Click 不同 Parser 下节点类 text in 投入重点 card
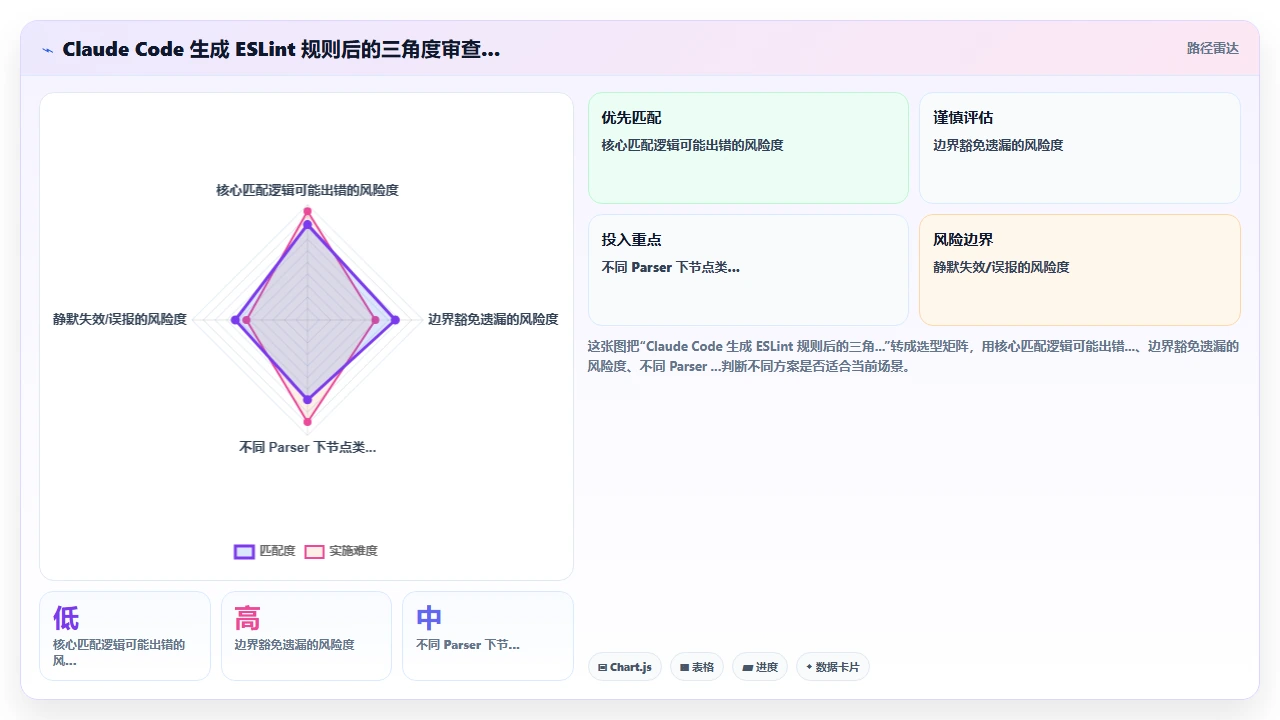Viewport: 1280px width, 720px height. coord(670,267)
